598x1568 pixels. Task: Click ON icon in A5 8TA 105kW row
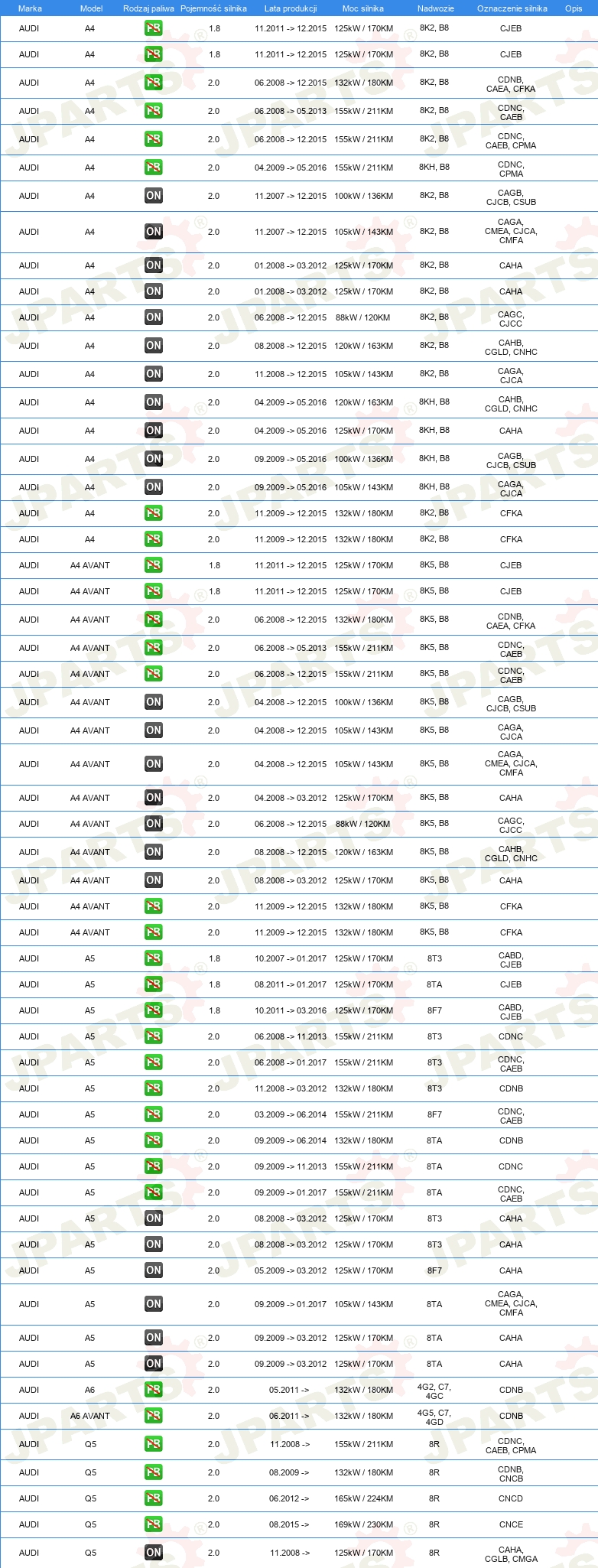pos(154,1304)
